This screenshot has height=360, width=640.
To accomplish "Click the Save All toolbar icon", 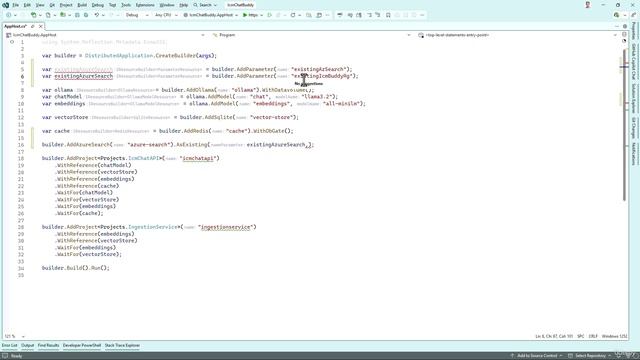I will click(86, 15).
